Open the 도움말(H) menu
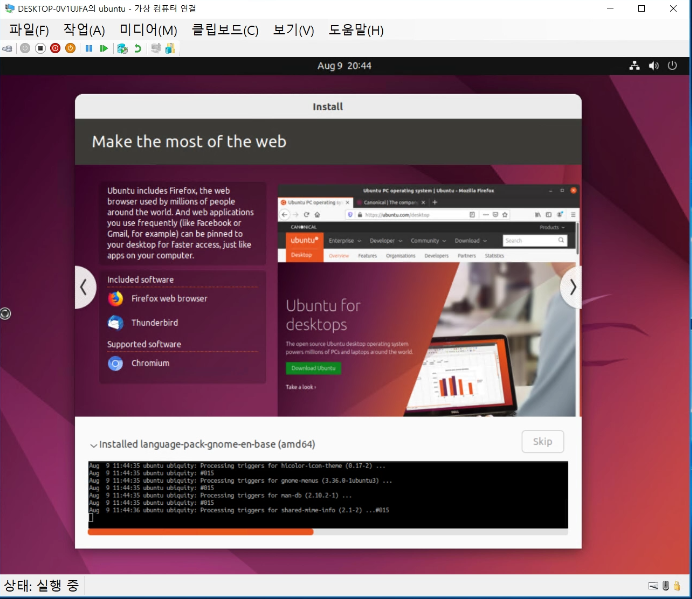Screen dimensions: 692x599 point(356,30)
